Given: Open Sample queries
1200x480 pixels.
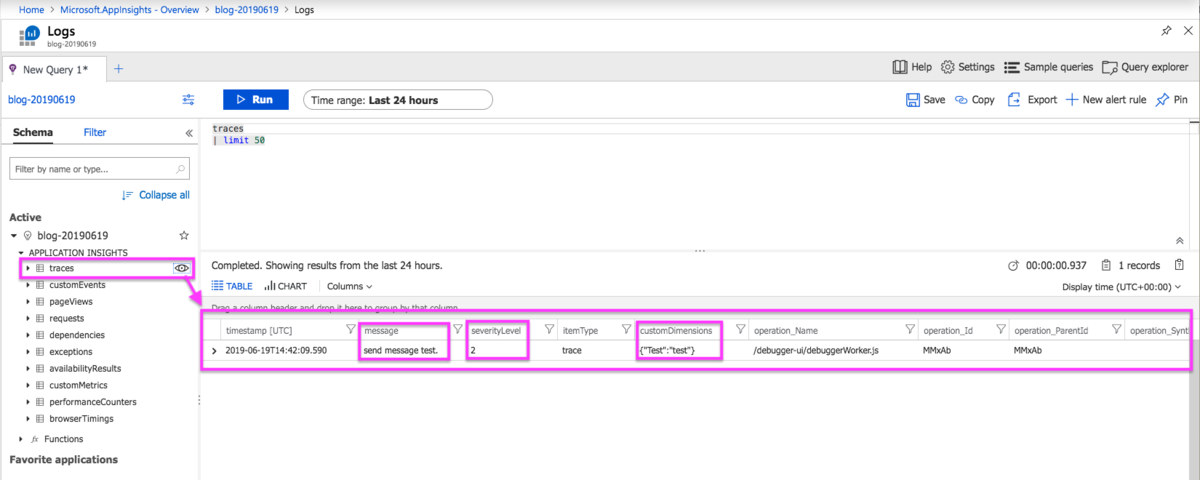Looking at the screenshot, I should coord(1048,67).
